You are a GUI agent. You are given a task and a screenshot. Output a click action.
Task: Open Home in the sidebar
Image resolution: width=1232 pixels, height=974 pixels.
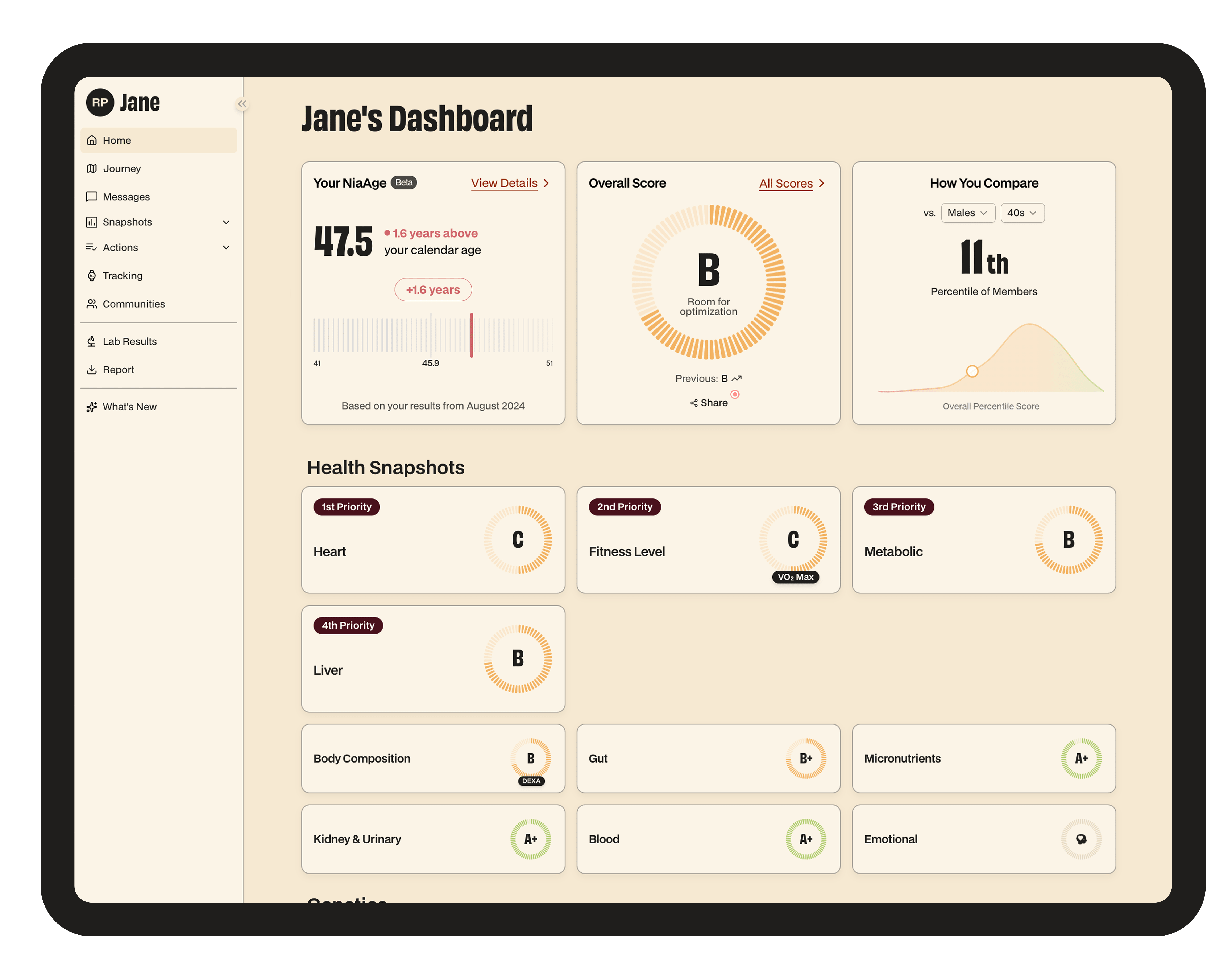(158, 140)
